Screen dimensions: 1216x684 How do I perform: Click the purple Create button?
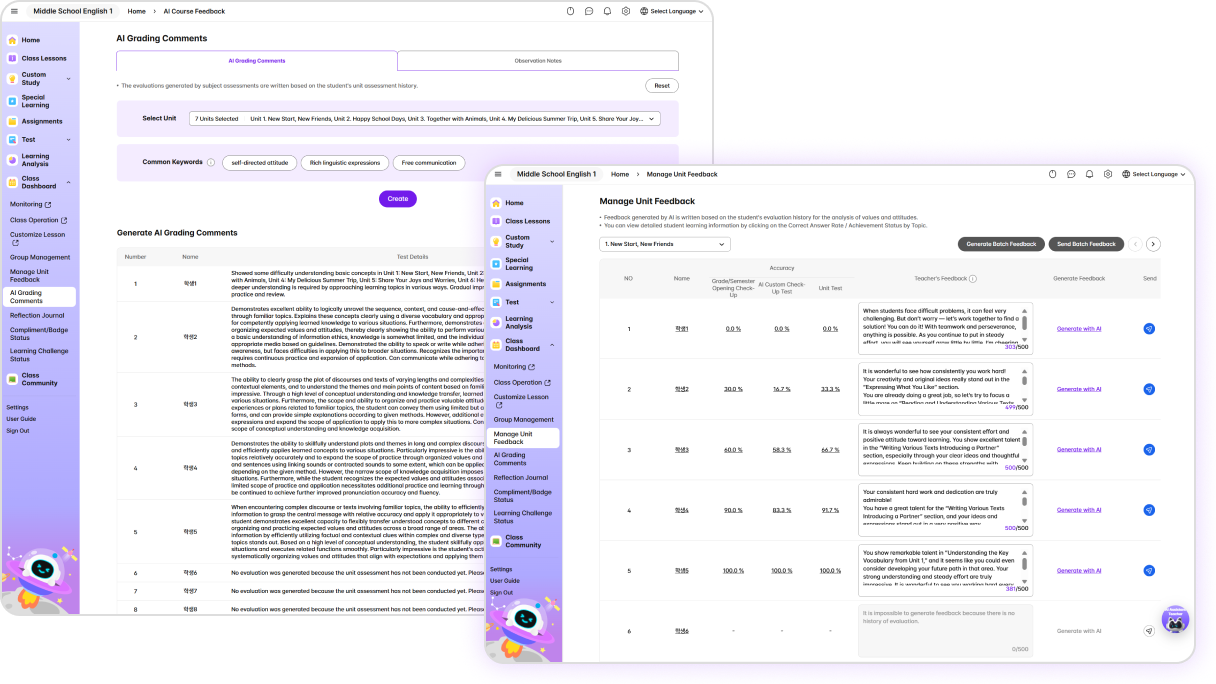398,199
